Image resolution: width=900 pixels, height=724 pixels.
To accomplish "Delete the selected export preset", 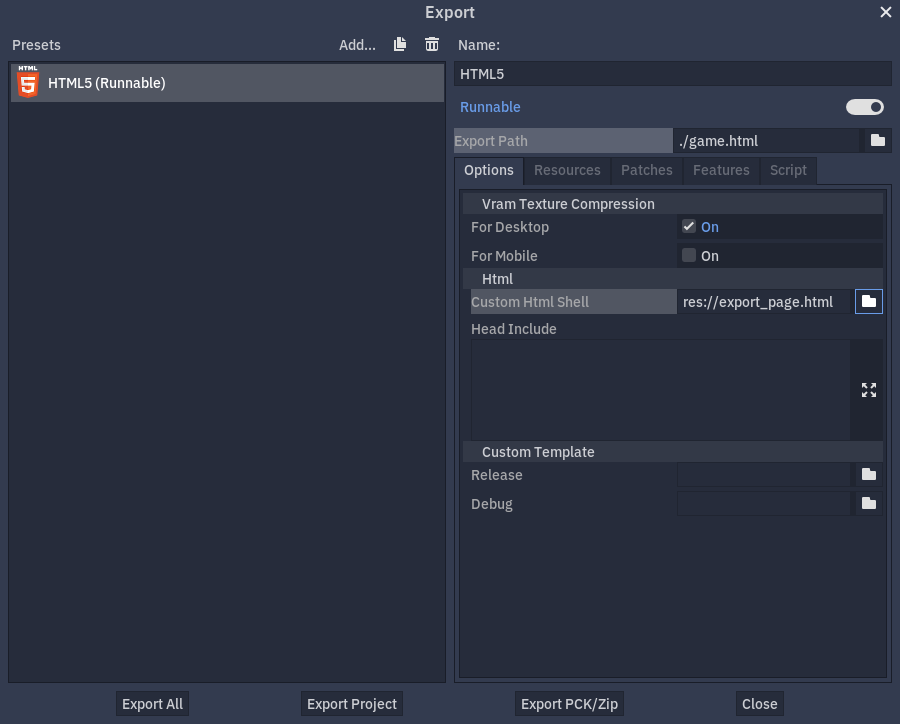I will coord(431,44).
